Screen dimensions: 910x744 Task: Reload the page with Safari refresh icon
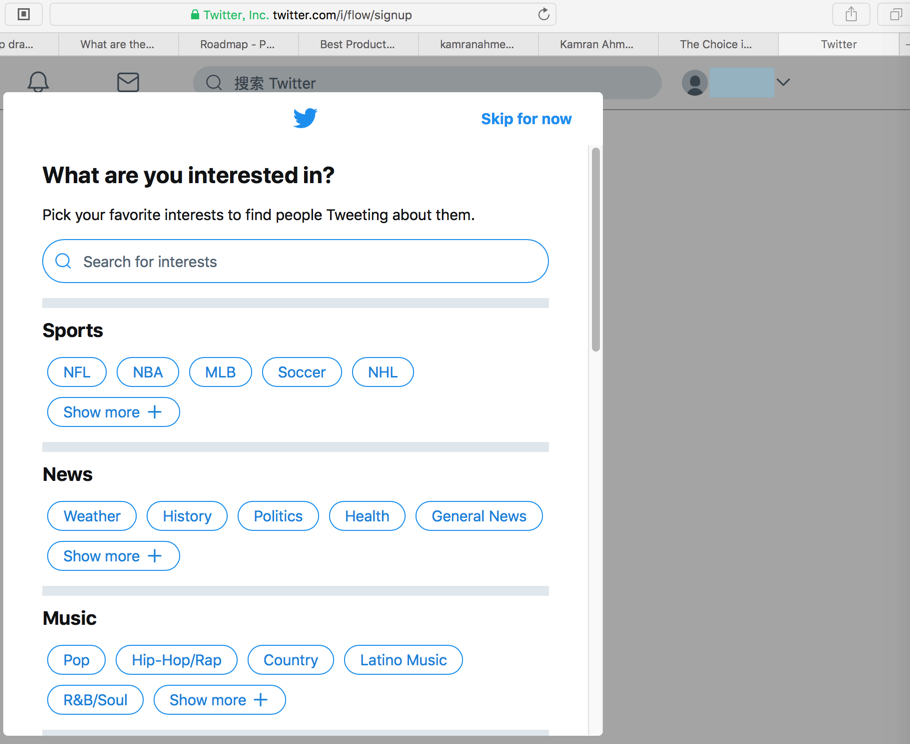pos(543,15)
